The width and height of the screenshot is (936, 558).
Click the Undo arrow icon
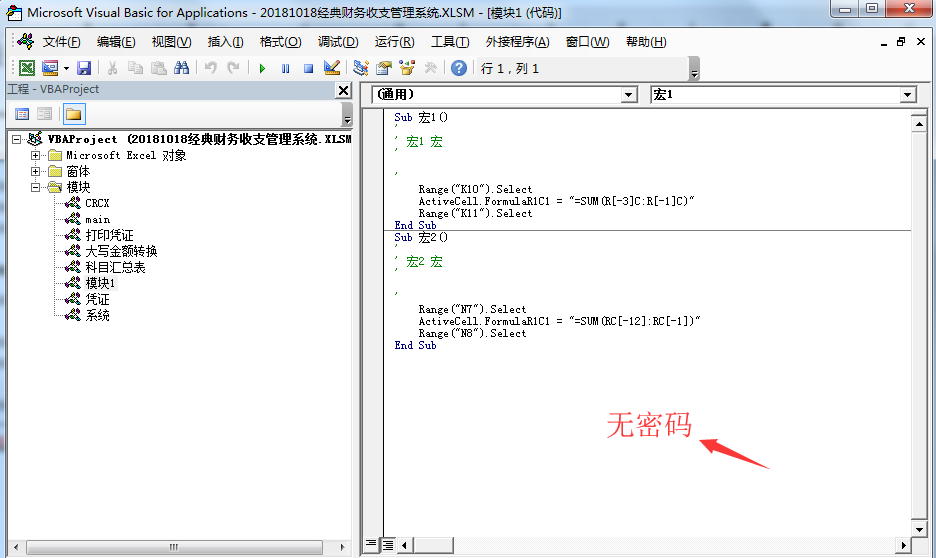click(x=210, y=68)
